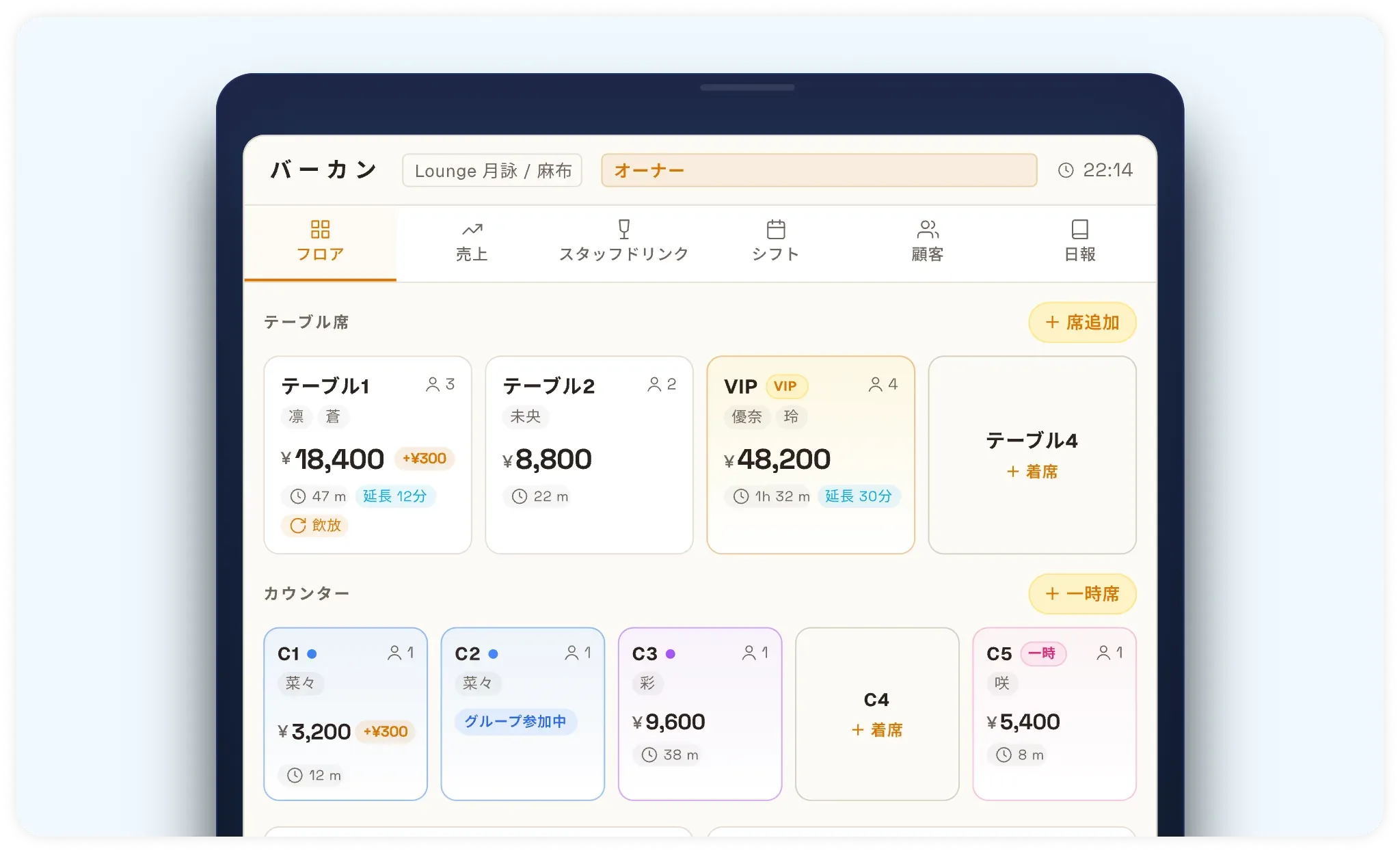Click the バーカン app title
This screenshot has width=1400, height=853.
click(x=323, y=170)
